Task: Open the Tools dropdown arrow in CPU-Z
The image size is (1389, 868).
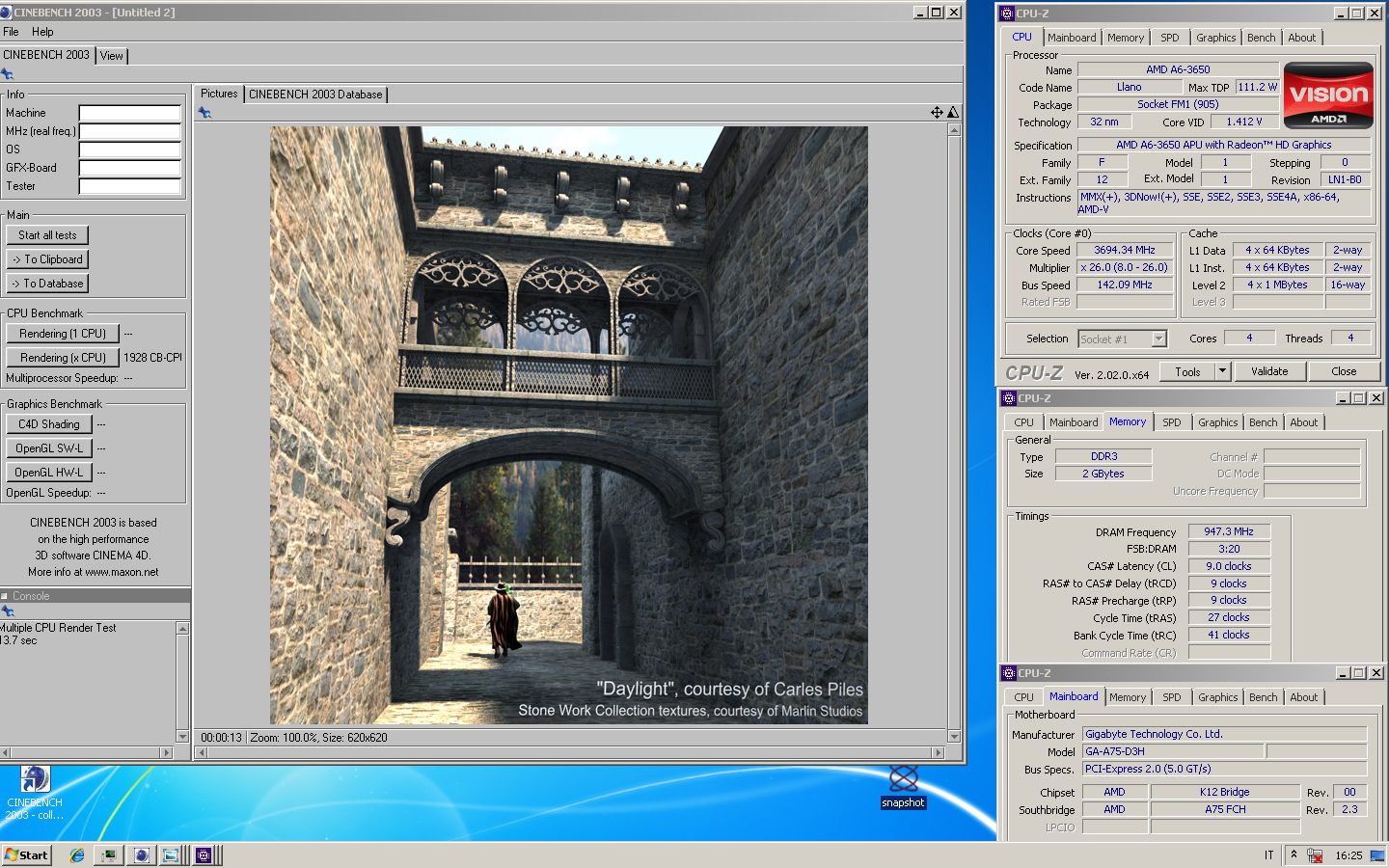Action: (x=1222, y=371)
